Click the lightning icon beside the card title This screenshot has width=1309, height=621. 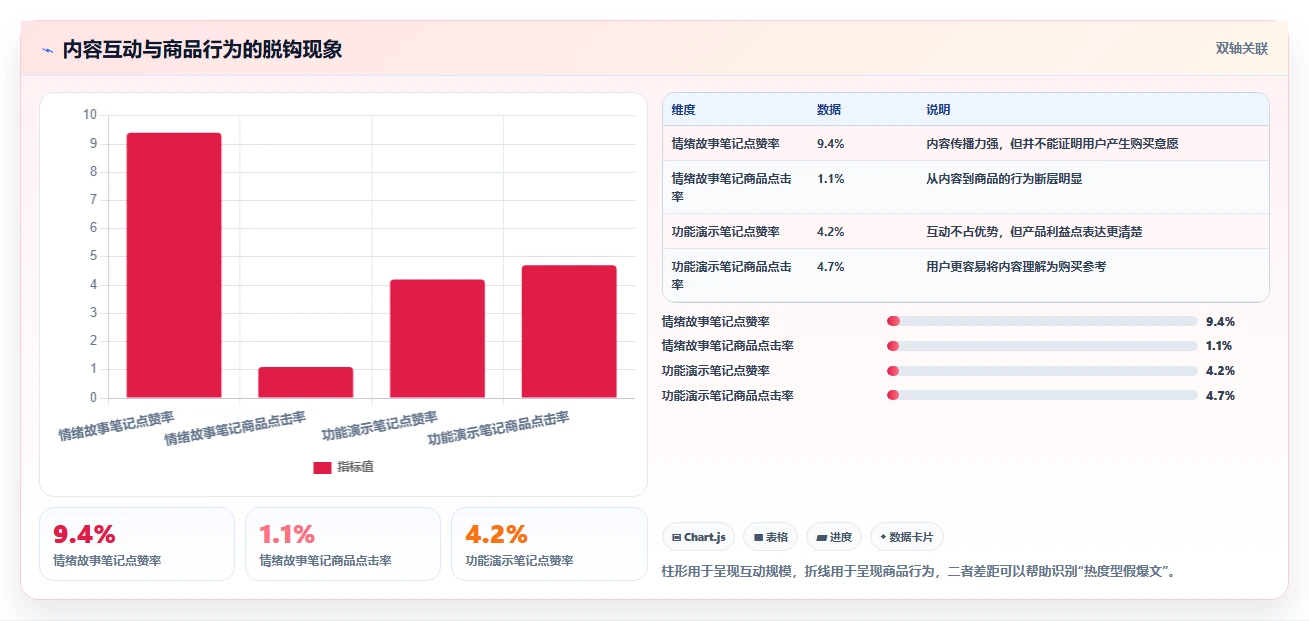[x=47, y=50]
